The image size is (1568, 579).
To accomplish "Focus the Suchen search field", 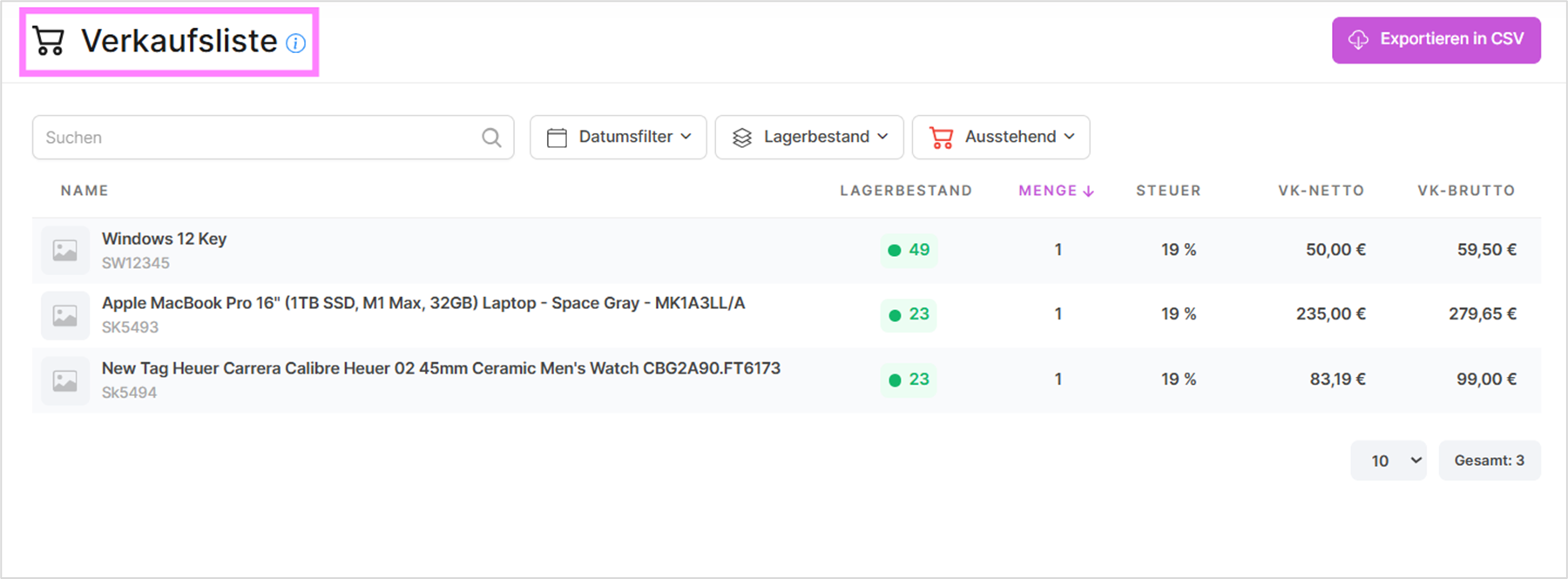I will pos(273,138).
